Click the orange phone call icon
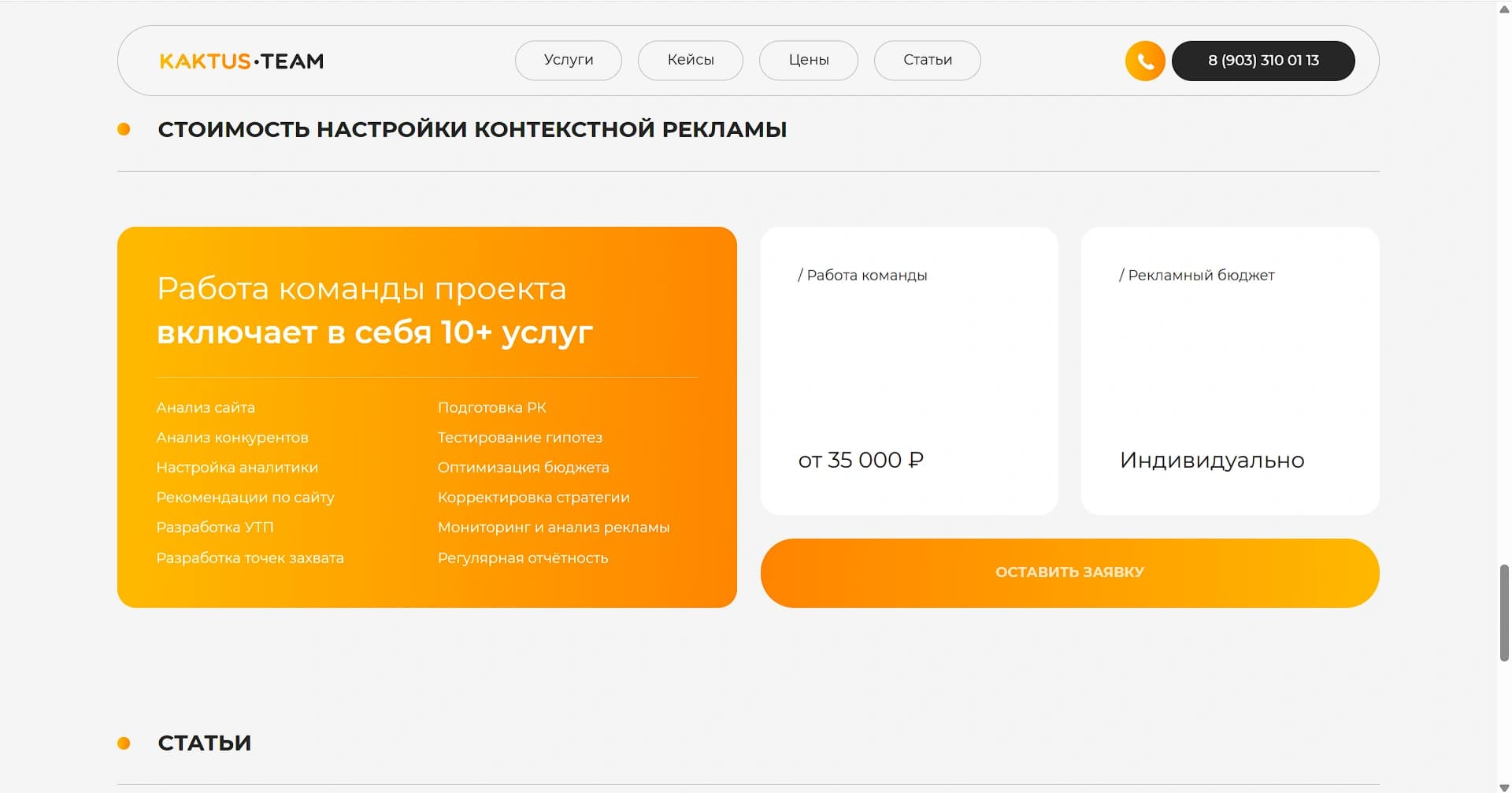Image resolution: width=1512 pixels, height=793 pixels. click(x=1144, y=60)
